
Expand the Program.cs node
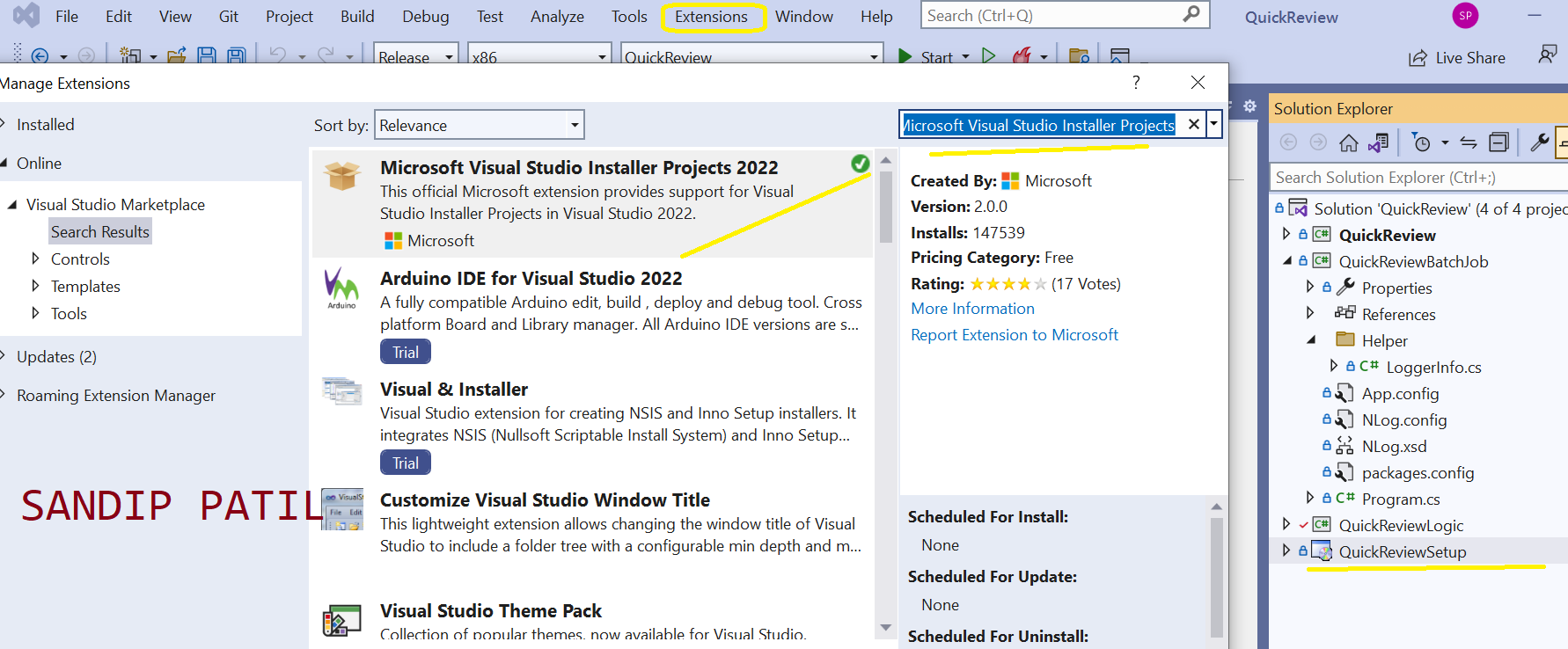[x=1310, y=498]
